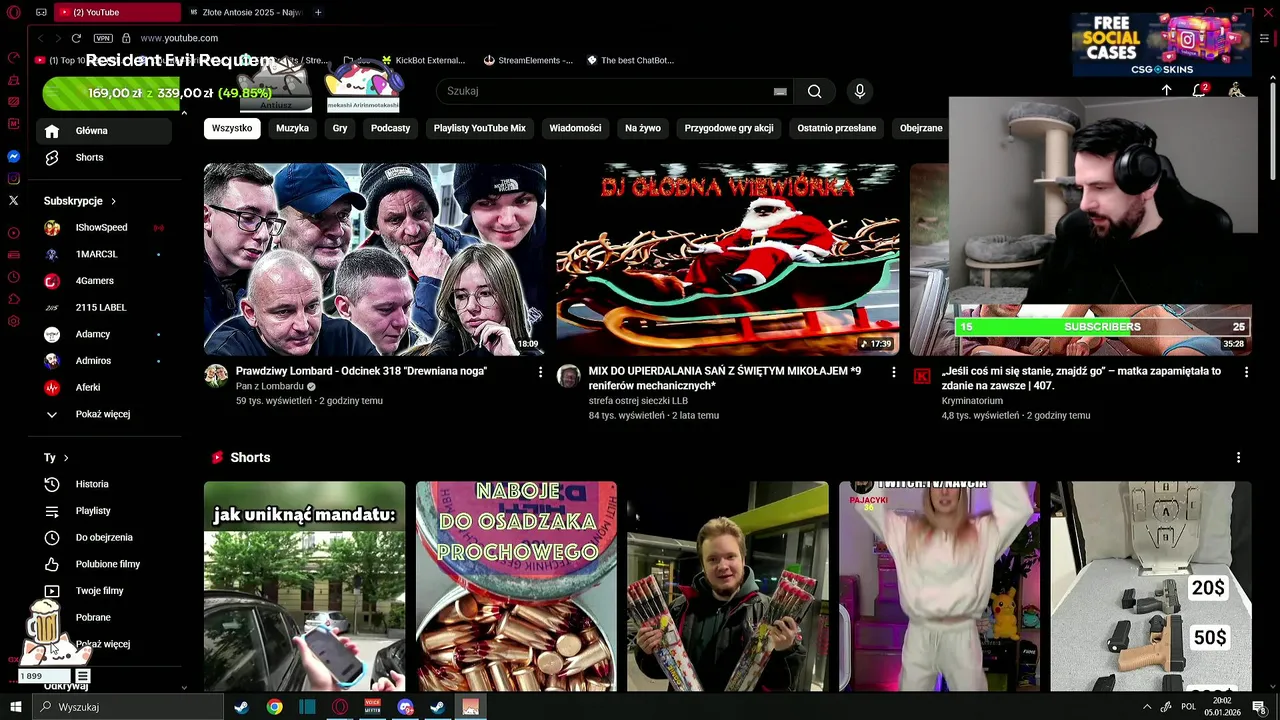The image size is (1280, 720).
Task: Open the Pan z Lombardu channel avatar
Action: 216,376
